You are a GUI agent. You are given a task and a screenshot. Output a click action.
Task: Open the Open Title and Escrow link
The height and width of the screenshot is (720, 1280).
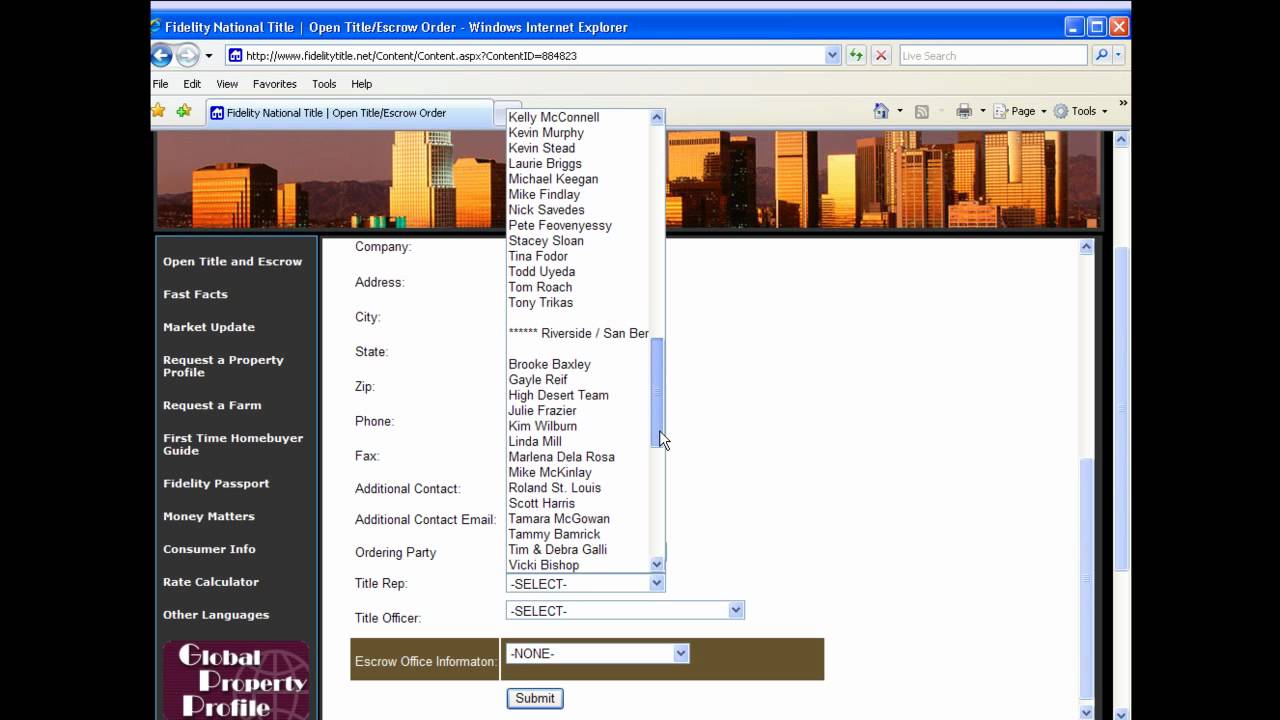[232, 261]
